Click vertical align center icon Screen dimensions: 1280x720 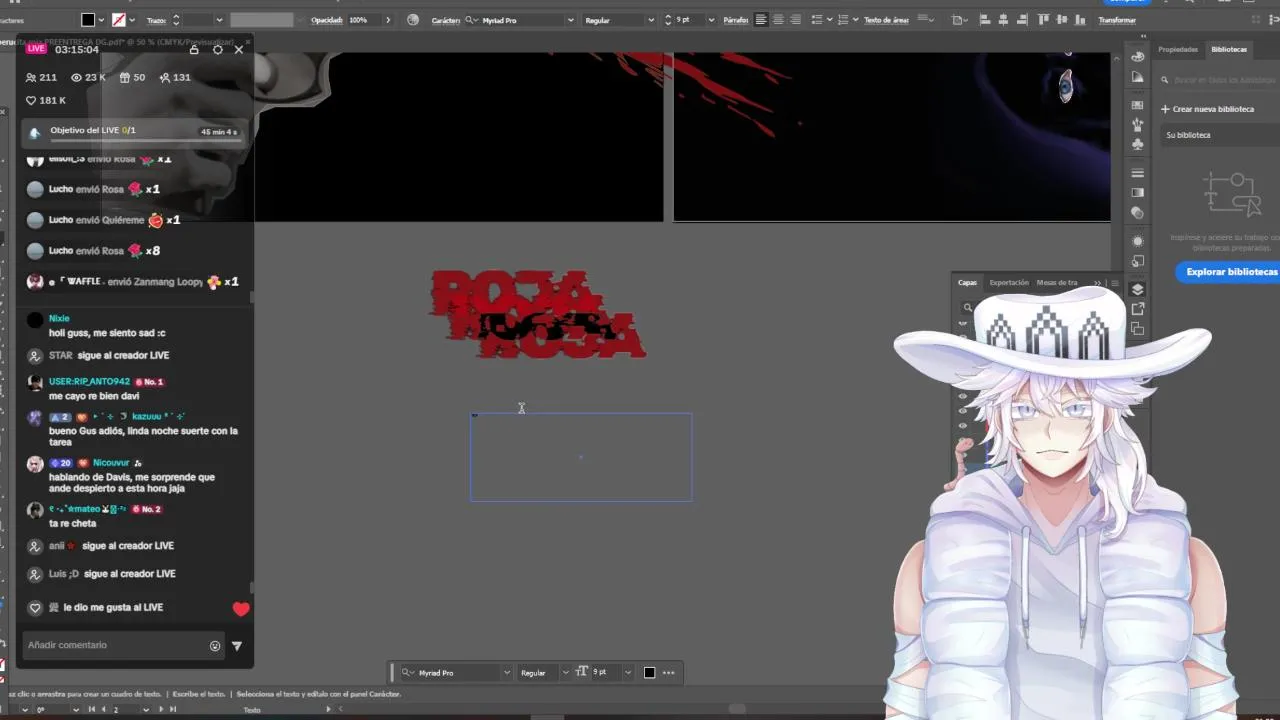[x=1062, y=20]
